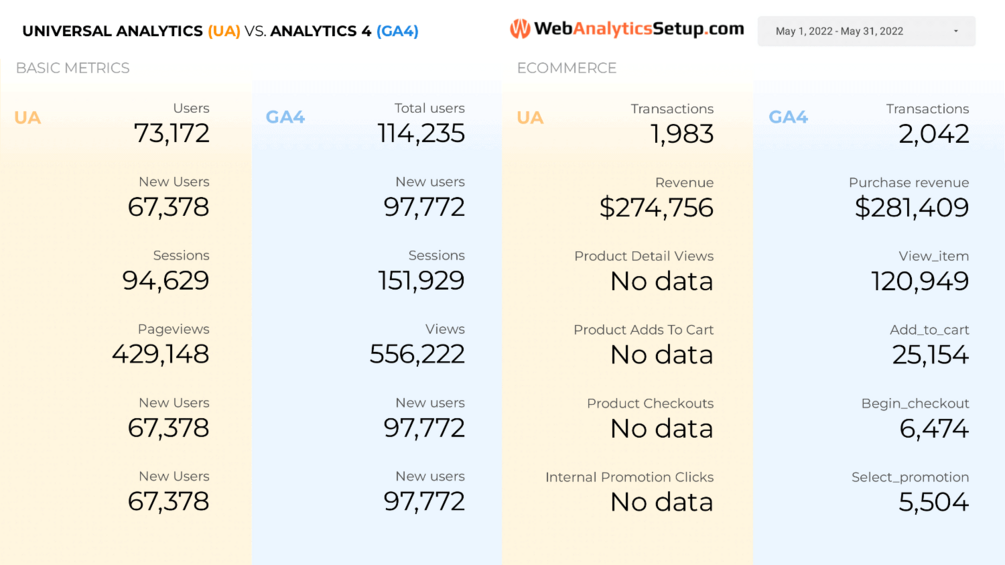Click the UA Transactions value 1,983

(x=682, y=134)
